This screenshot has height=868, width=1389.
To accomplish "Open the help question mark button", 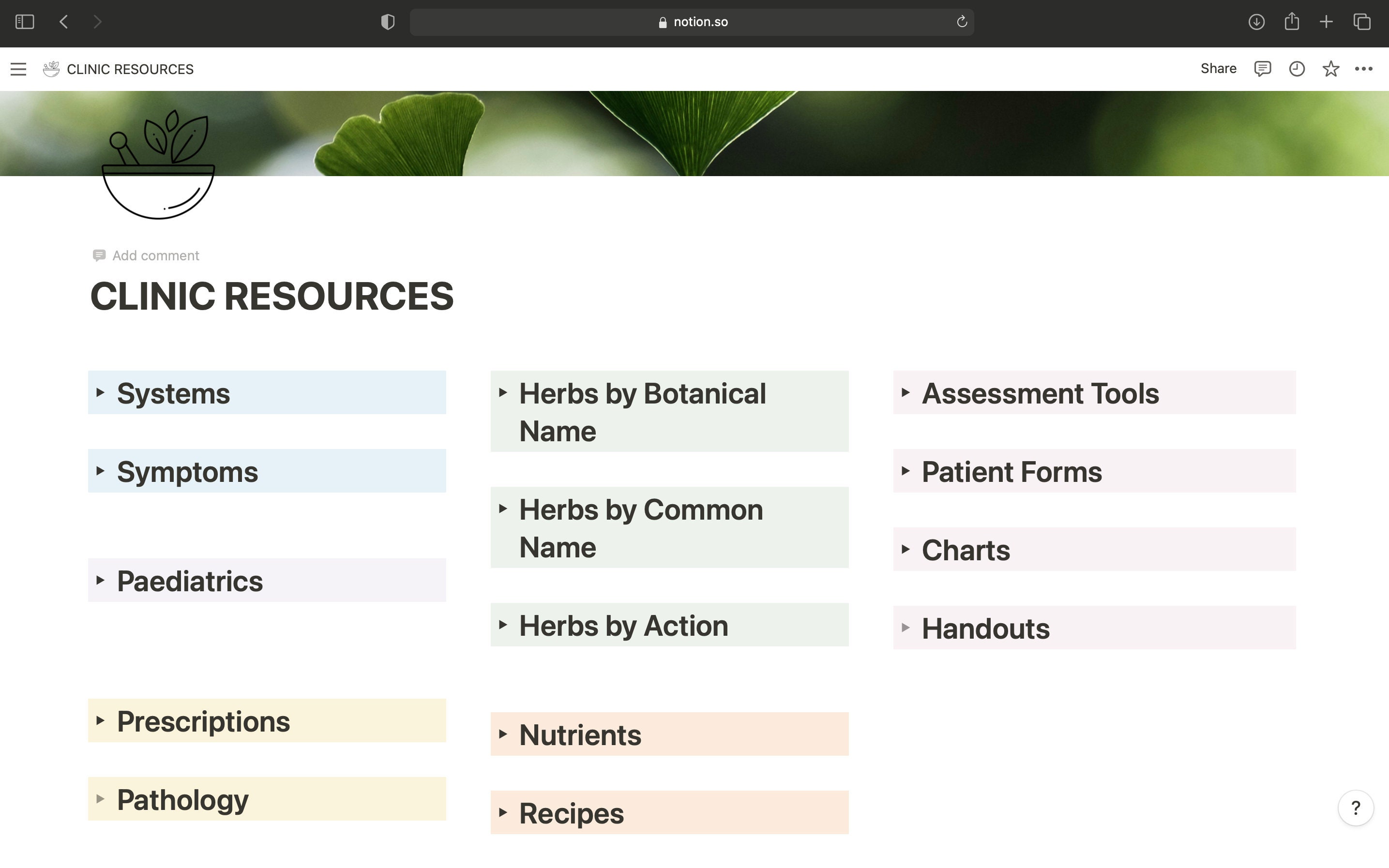I will (1356, 808).
